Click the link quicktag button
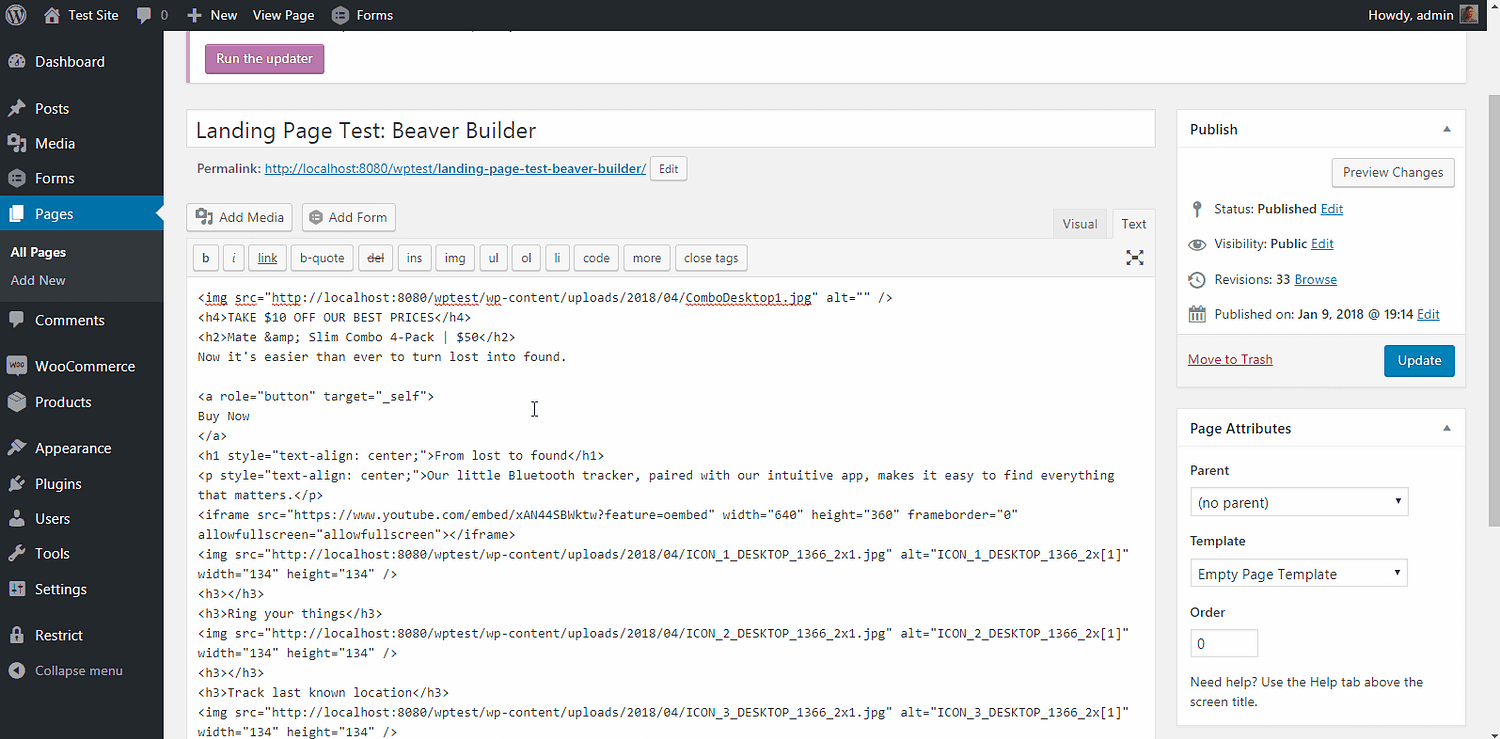The height and width of the screenshot is (739, 1500). [x=268, y=258]
